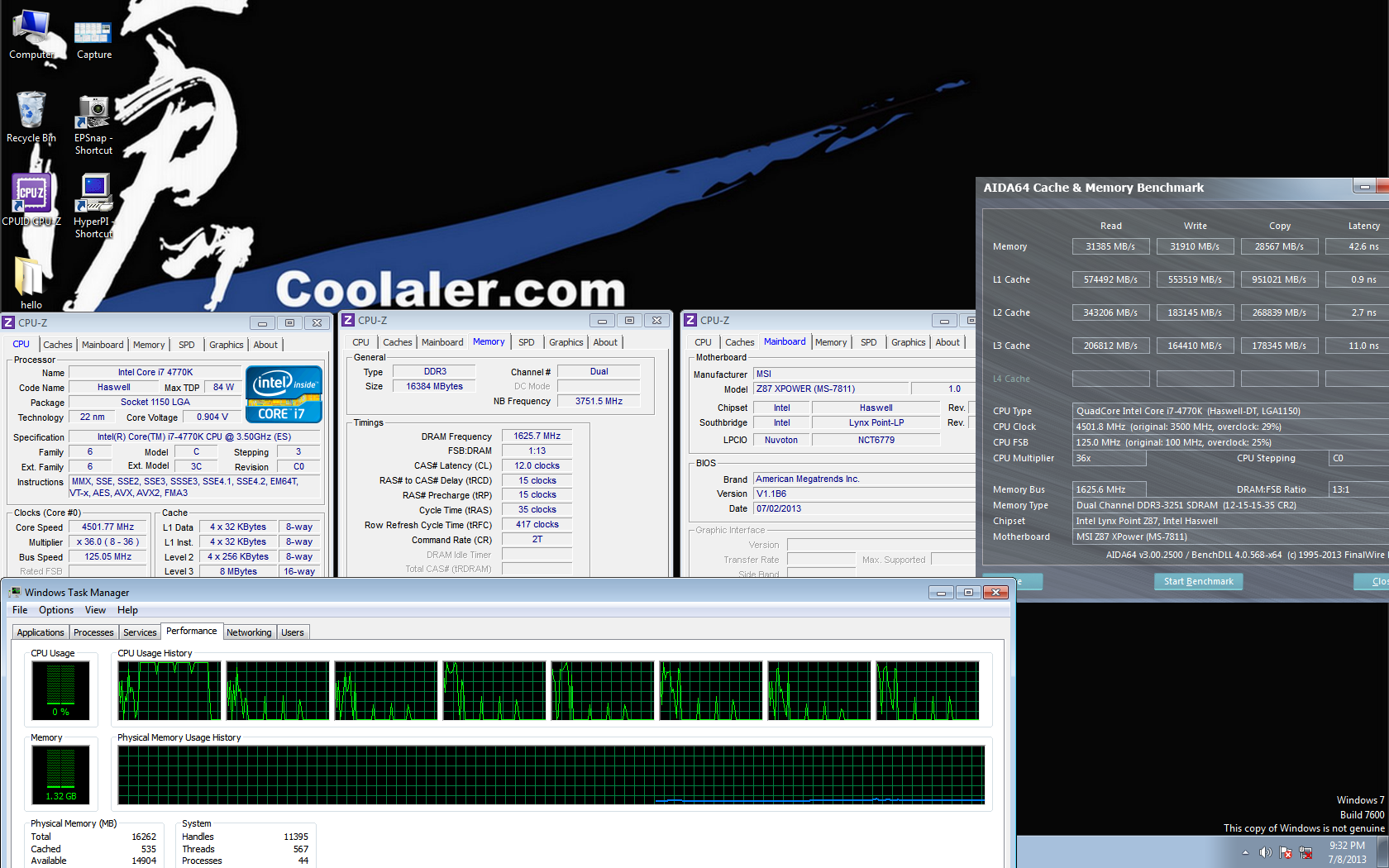
Task: Click the Memory Read value 31385 MB/s
Action: pyautogui.click(x=1110, y=246)
